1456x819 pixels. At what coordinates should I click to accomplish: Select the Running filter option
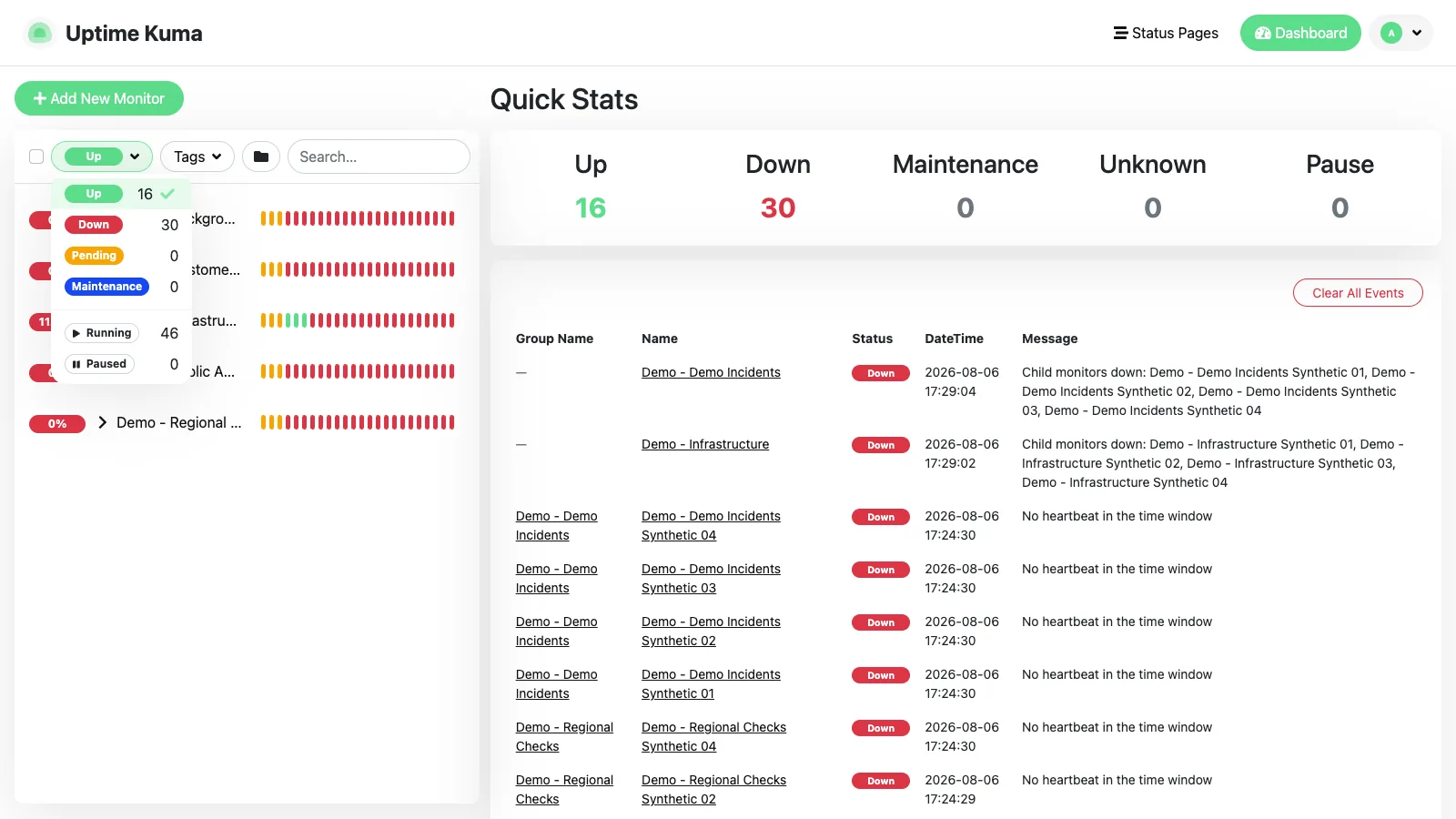tap(121, 333)
